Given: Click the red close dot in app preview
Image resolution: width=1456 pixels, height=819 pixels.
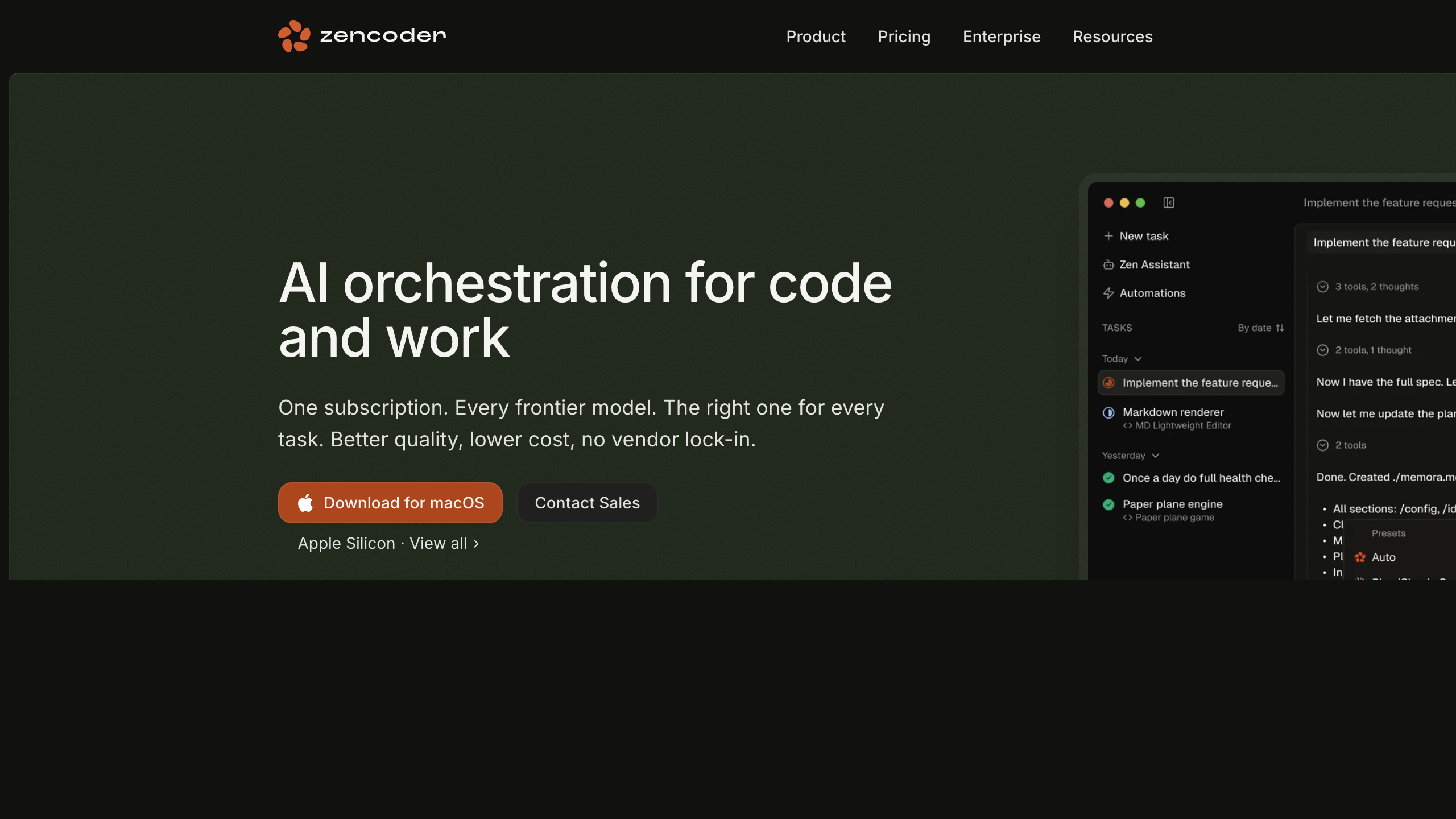Looking at the screenshot, I should [1108, 203].
